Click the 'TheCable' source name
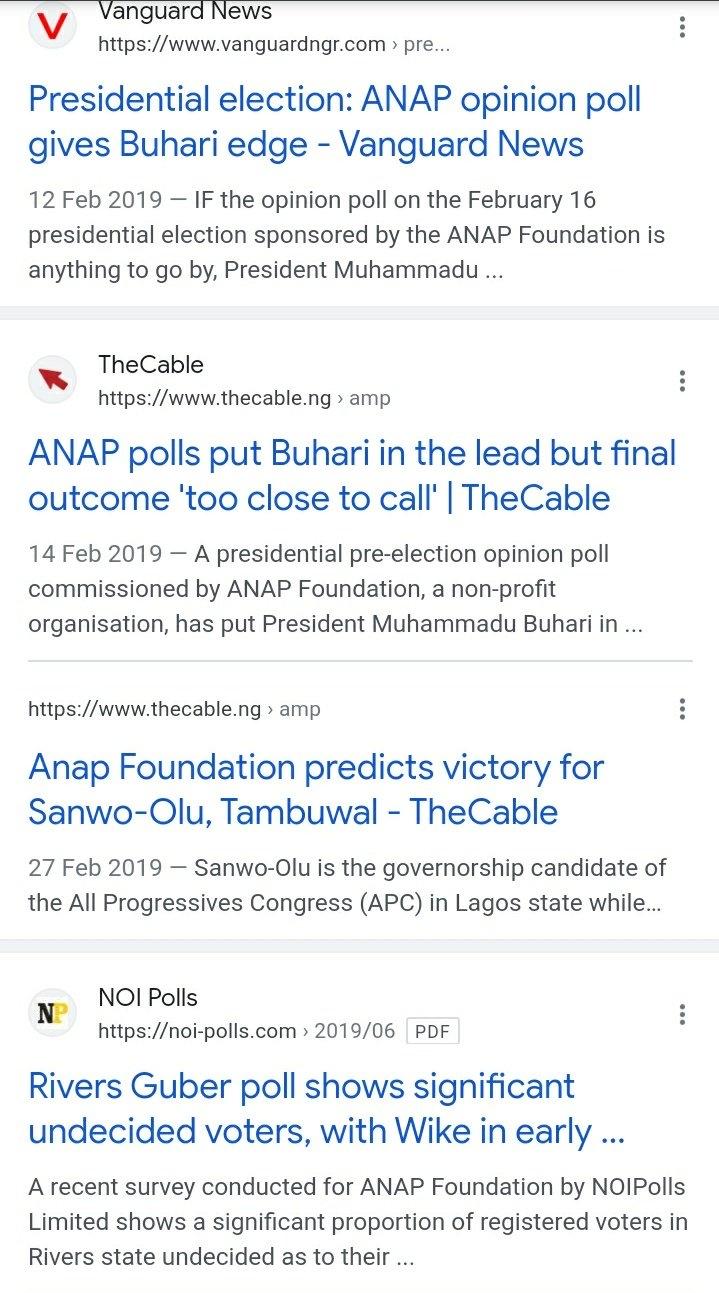This screenshot has width=719, height=1293. 150,365
